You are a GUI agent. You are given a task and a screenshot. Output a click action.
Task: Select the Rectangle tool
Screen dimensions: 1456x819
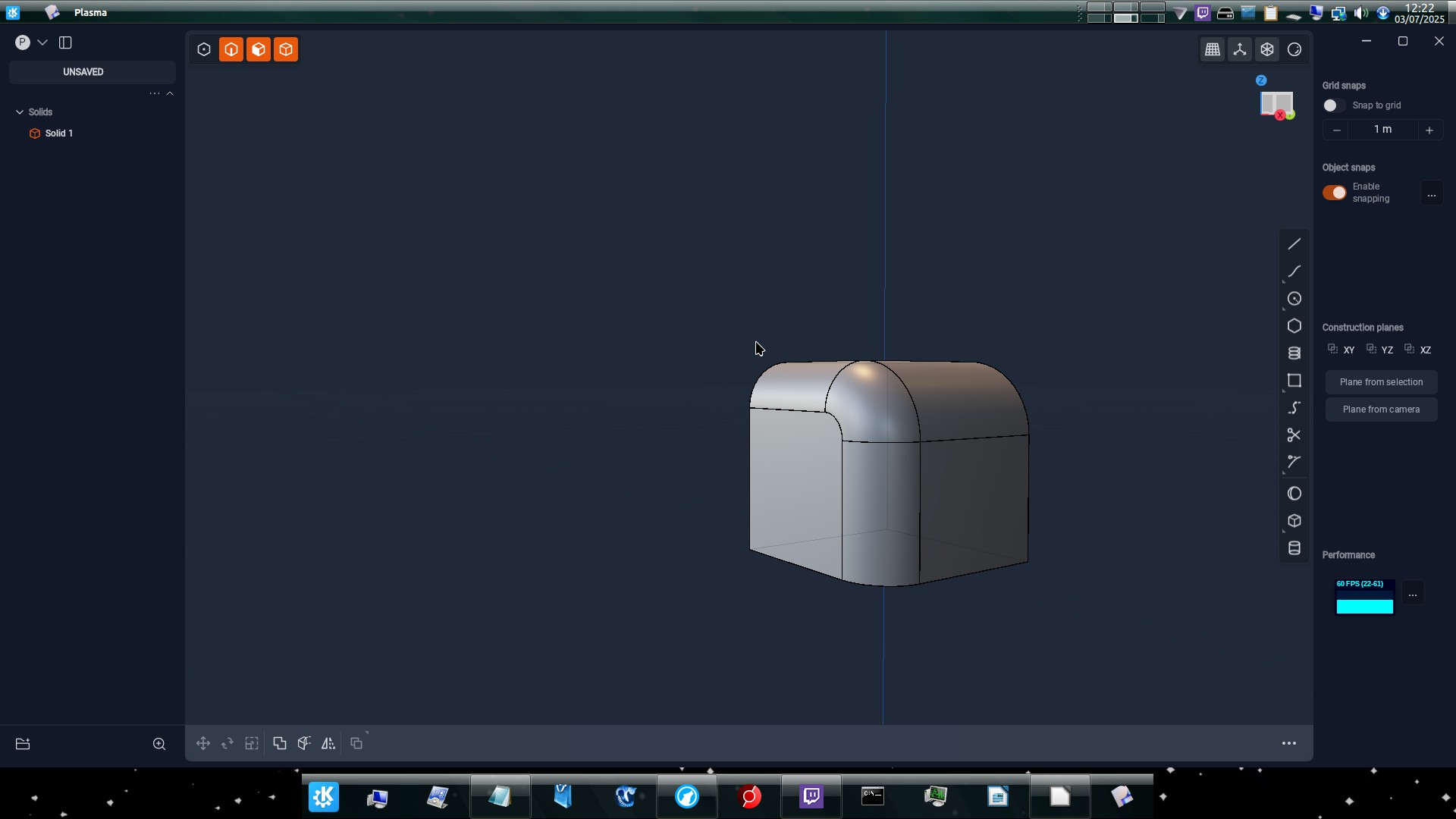tap(1294, 381)
